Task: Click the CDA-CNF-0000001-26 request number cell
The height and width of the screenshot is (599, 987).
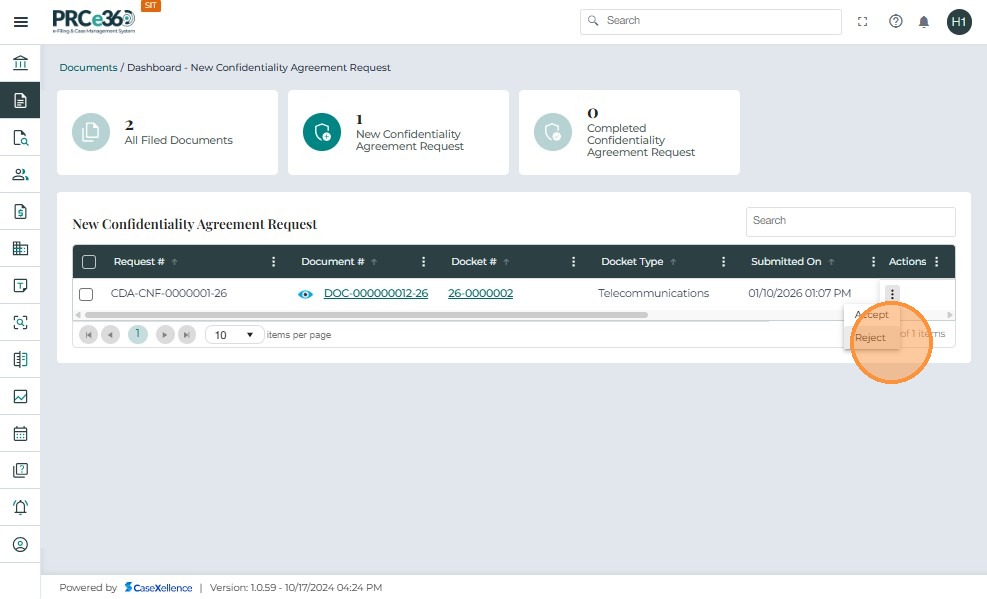Action: click(169, 293)
